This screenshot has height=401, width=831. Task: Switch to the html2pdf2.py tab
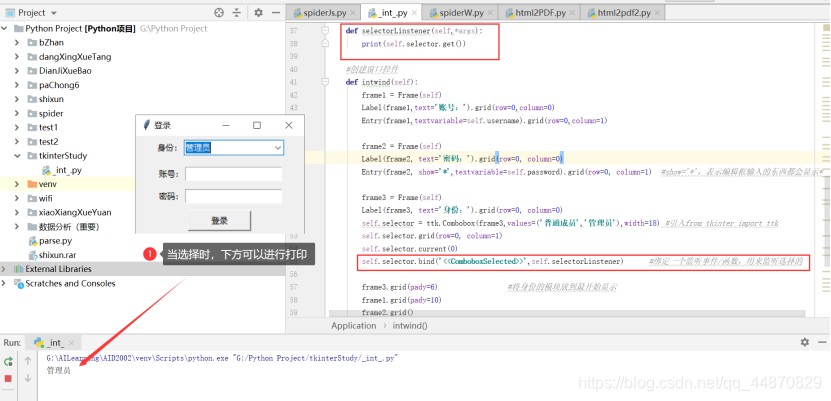(x=624, y=12)
